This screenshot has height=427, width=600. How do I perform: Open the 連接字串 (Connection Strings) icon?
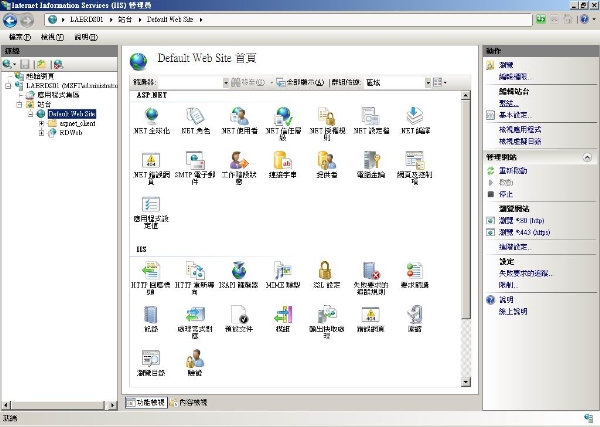click(284, 160)
